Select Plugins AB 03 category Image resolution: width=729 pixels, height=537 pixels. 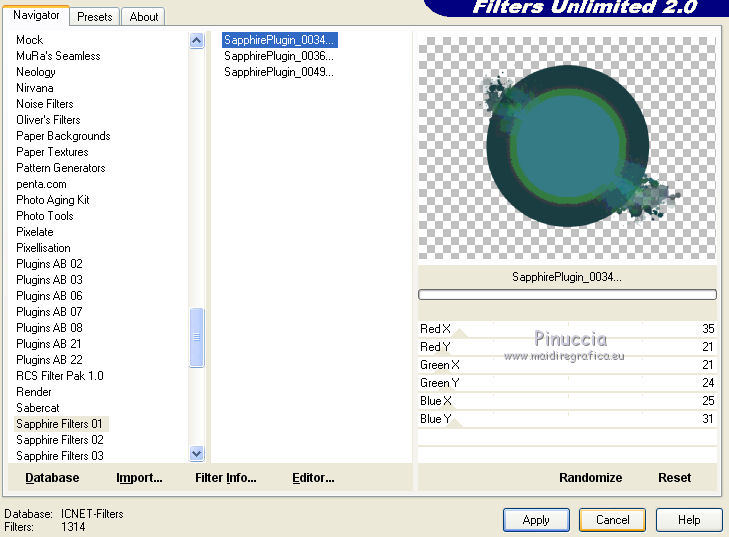[x=49, y=280]
